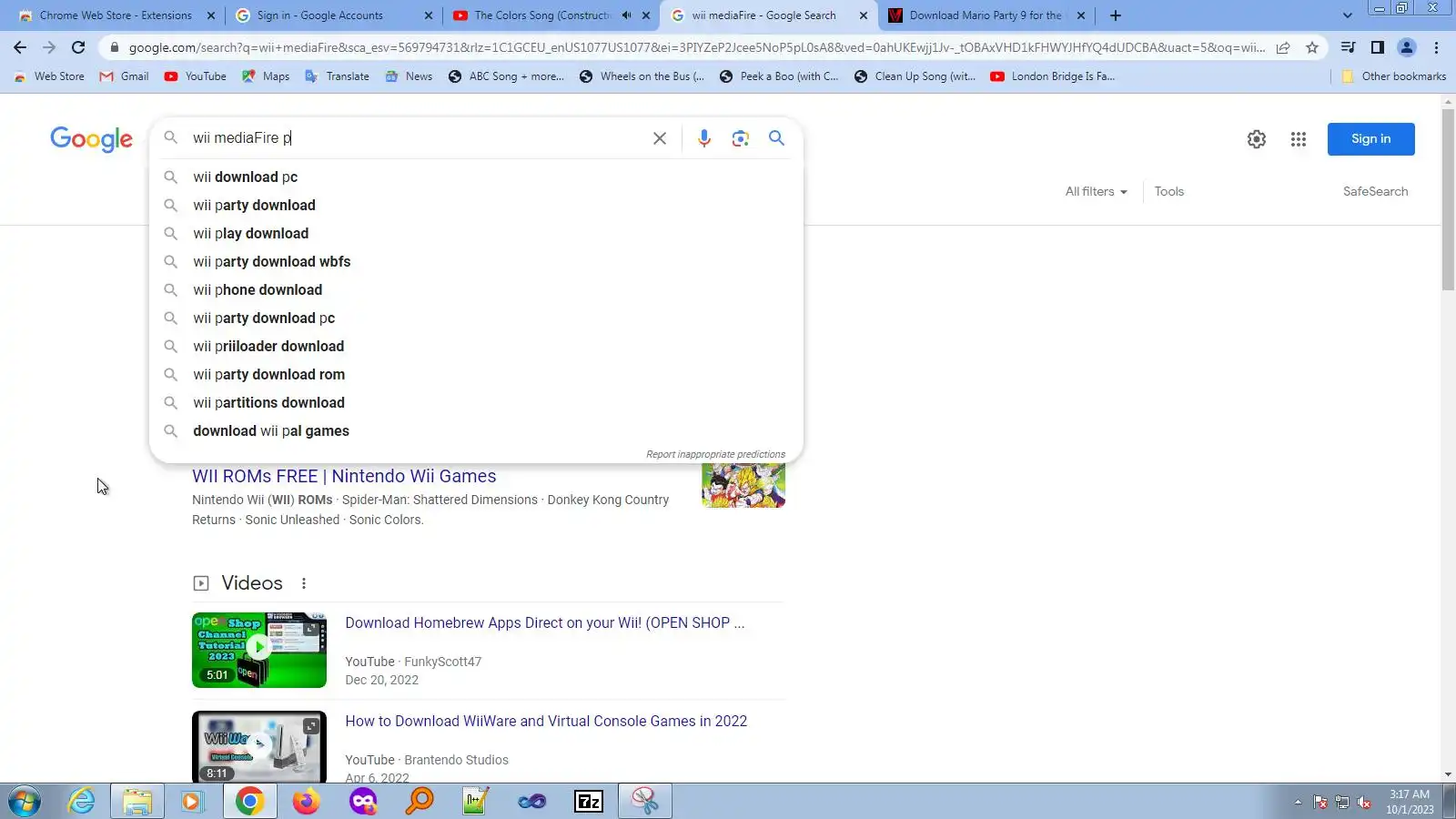Open the Google apps grid
This screenshot has height=819, width=1456.
coord(1299,139)
